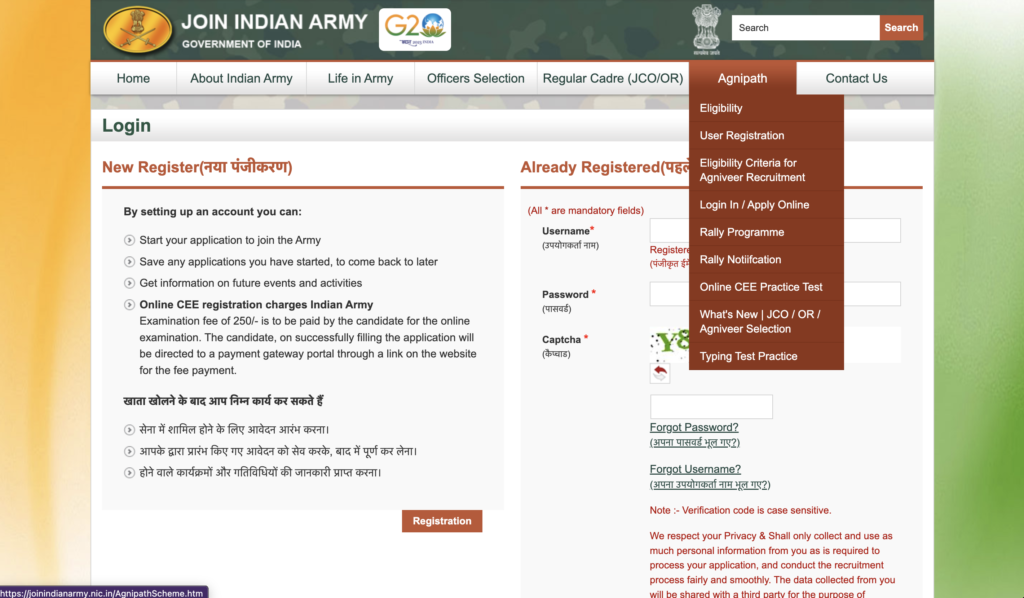Click the bullet icon beside 'Get information on future events'
1024x598 pixels.
coord(130,284)
